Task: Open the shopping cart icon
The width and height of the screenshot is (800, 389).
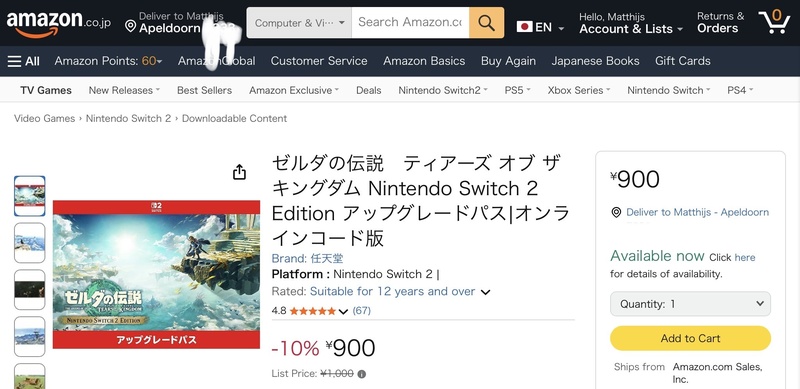Action: pos(774,21)
